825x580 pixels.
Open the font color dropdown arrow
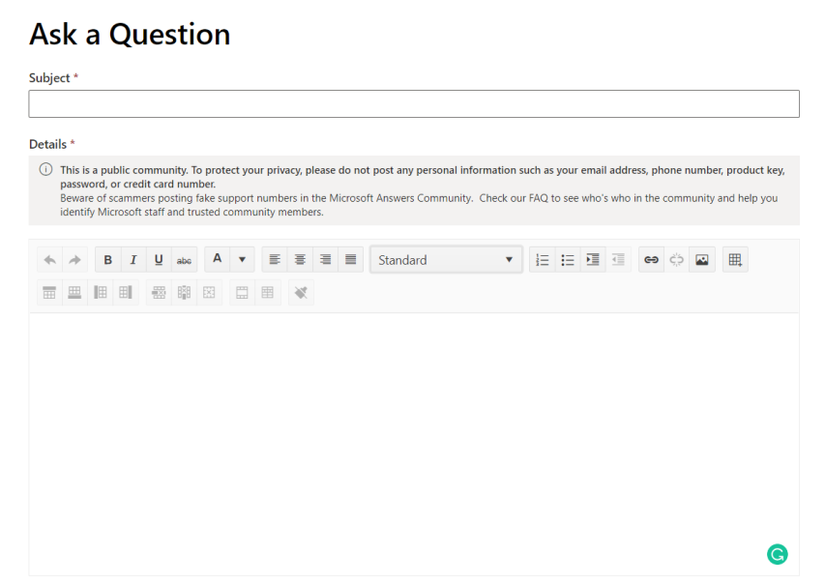pyautogui.click(x=242, y=259)
